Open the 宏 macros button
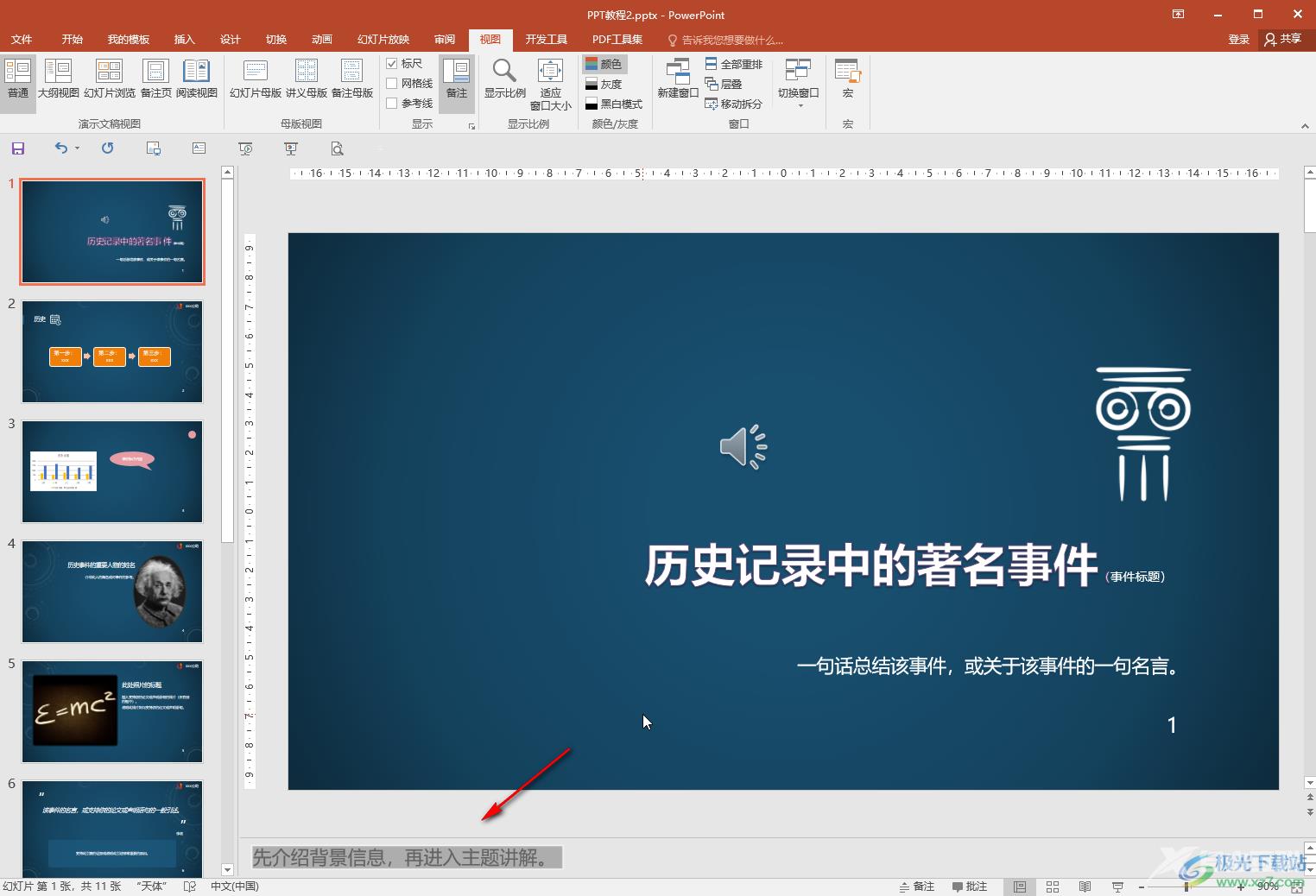 (847, 79)
